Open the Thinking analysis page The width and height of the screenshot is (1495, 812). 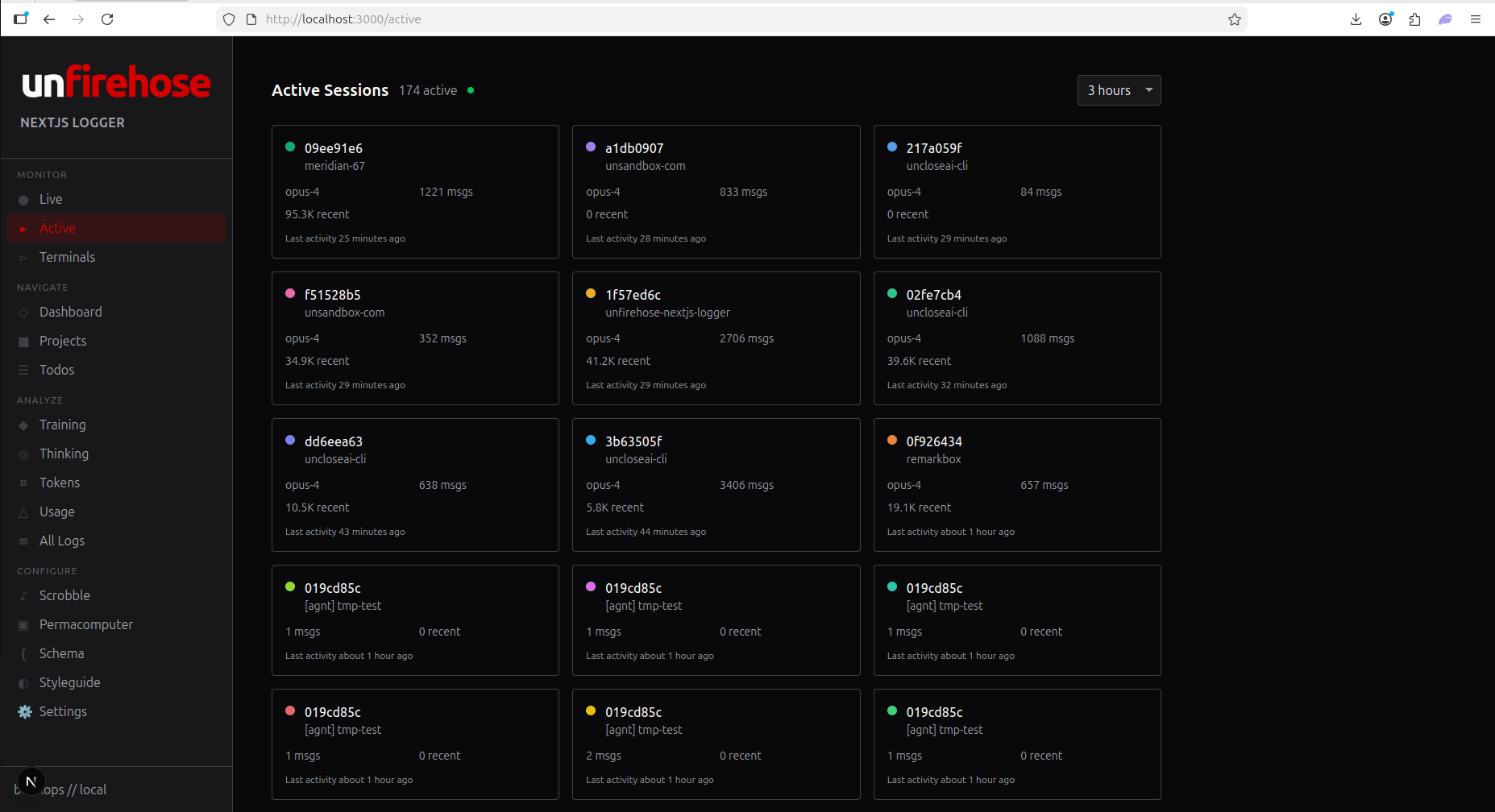coord(64,454)
